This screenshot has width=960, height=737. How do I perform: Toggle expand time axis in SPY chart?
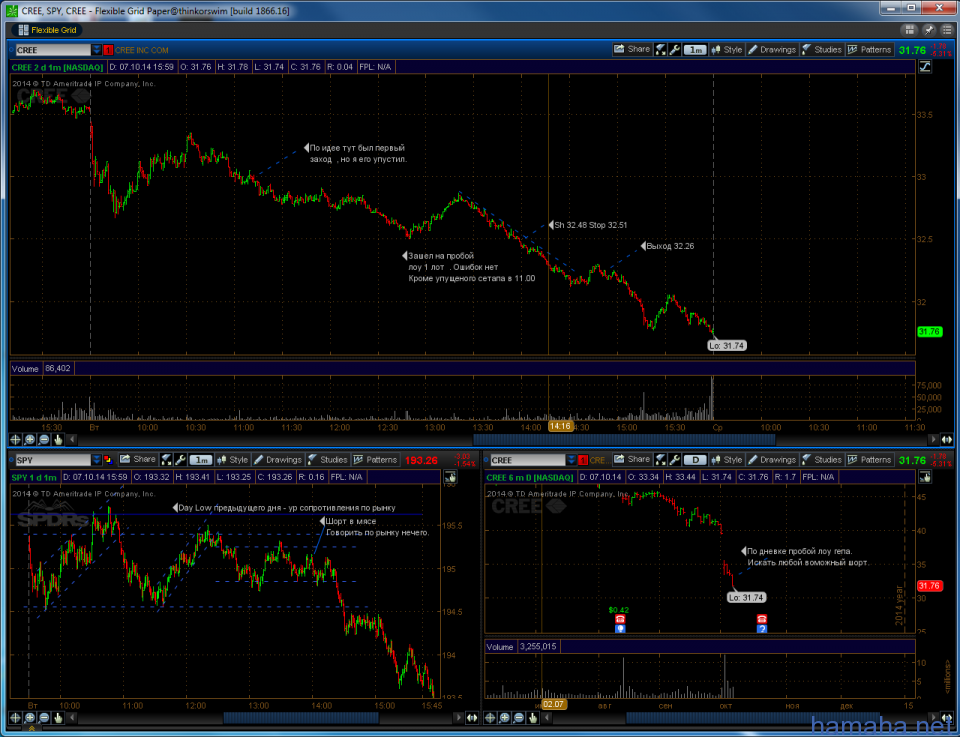pyautogui.click(x=472, y=717)
